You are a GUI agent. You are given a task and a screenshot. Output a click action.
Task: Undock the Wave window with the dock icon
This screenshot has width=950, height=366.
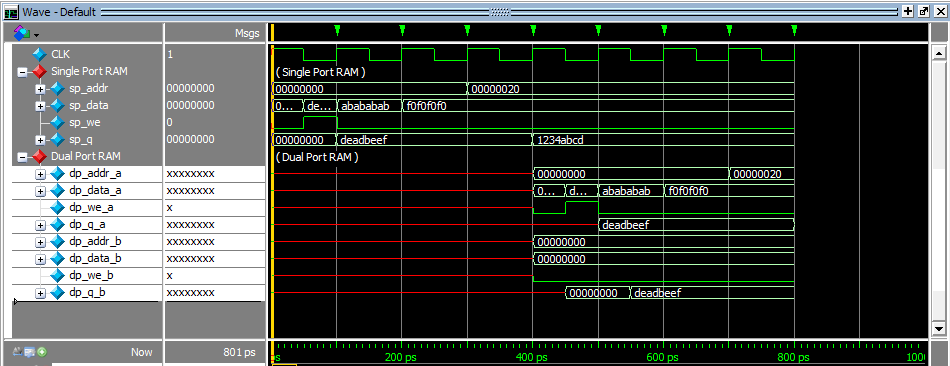923,11
